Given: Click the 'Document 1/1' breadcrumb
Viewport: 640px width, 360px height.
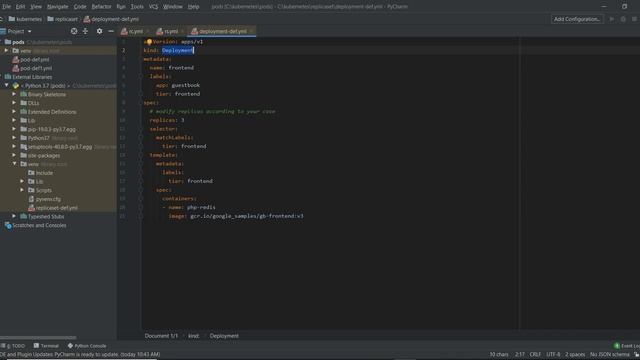Looking at the screenshot, I should pos(161,336).
